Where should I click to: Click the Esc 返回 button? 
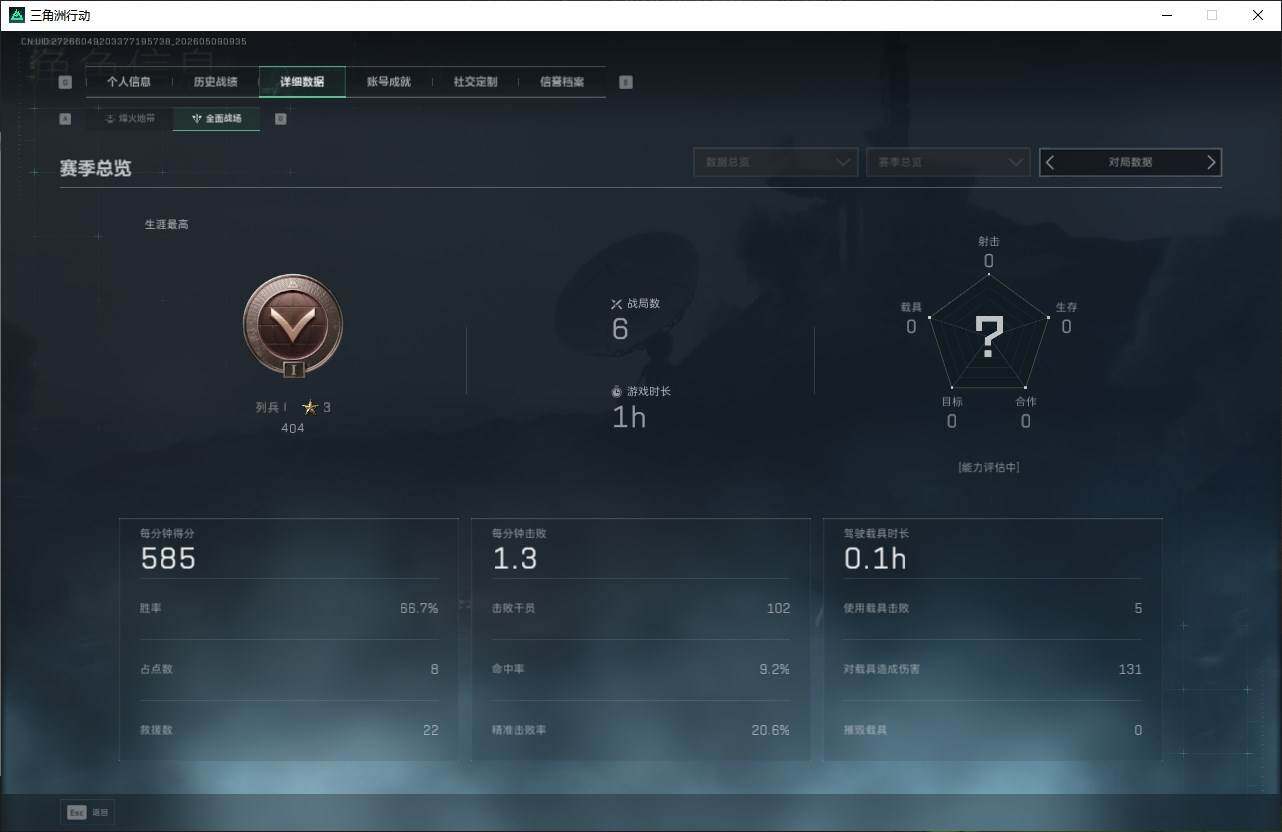(x=88, y=812)
